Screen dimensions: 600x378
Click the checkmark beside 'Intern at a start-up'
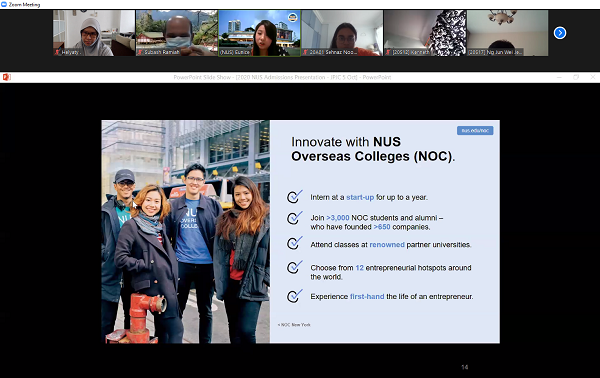point(295,197)
